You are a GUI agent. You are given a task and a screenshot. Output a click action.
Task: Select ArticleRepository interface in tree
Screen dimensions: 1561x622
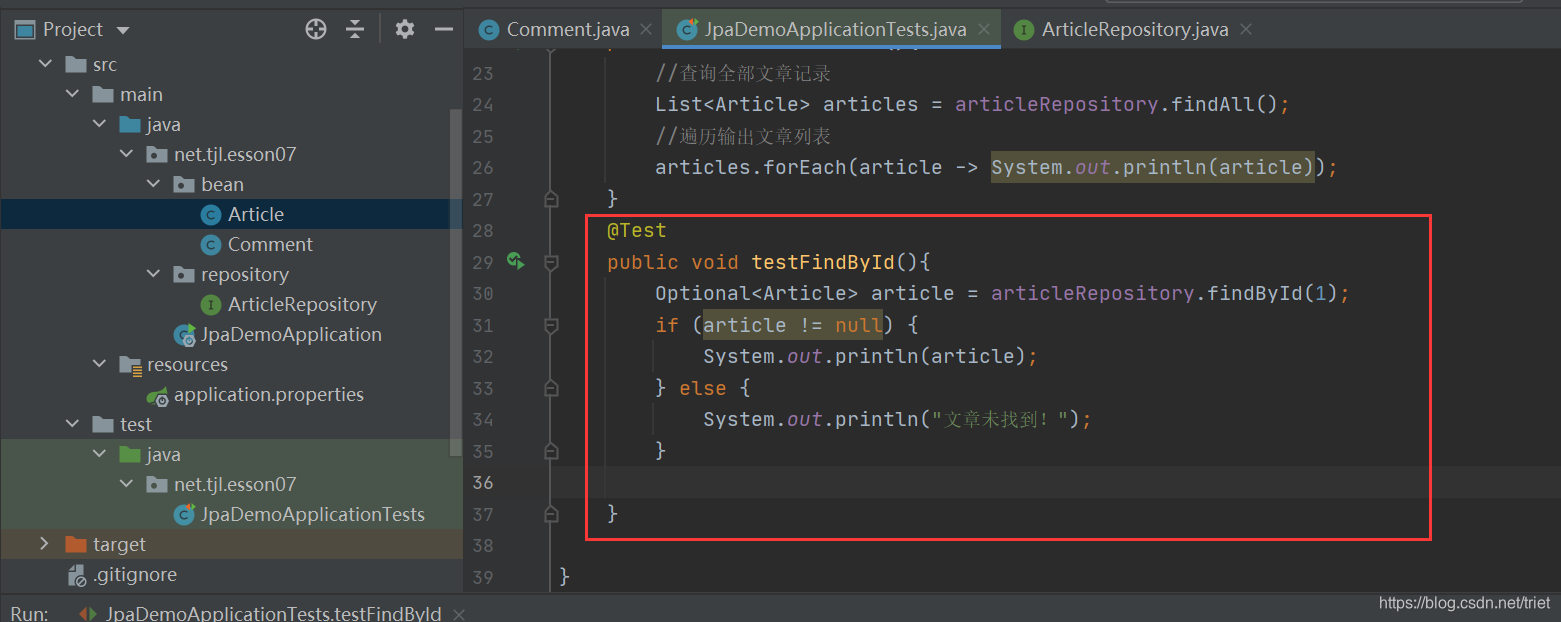pyautogui.click(x=302, y=304)
